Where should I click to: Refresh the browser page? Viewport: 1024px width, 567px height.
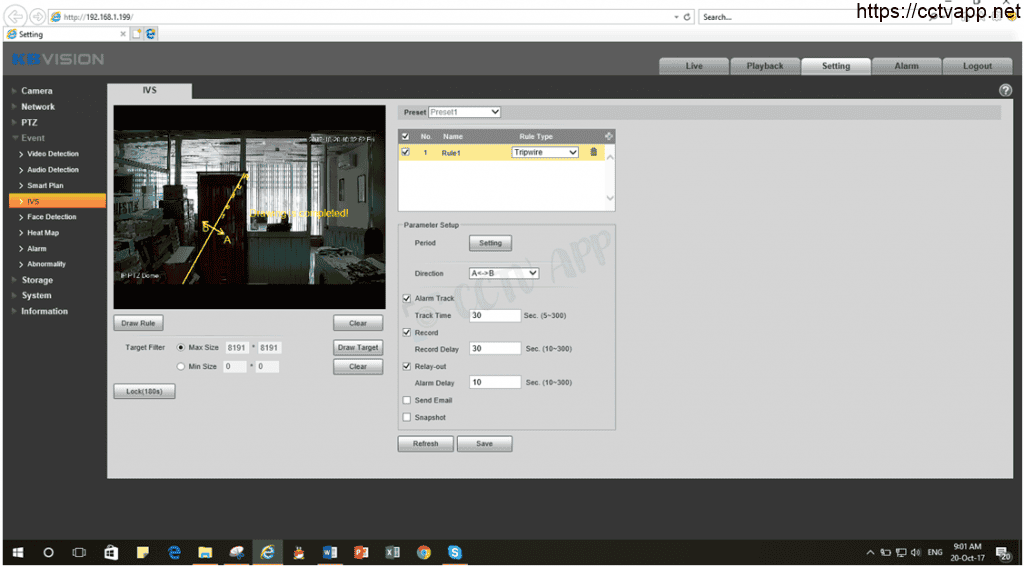pos(687,17)
